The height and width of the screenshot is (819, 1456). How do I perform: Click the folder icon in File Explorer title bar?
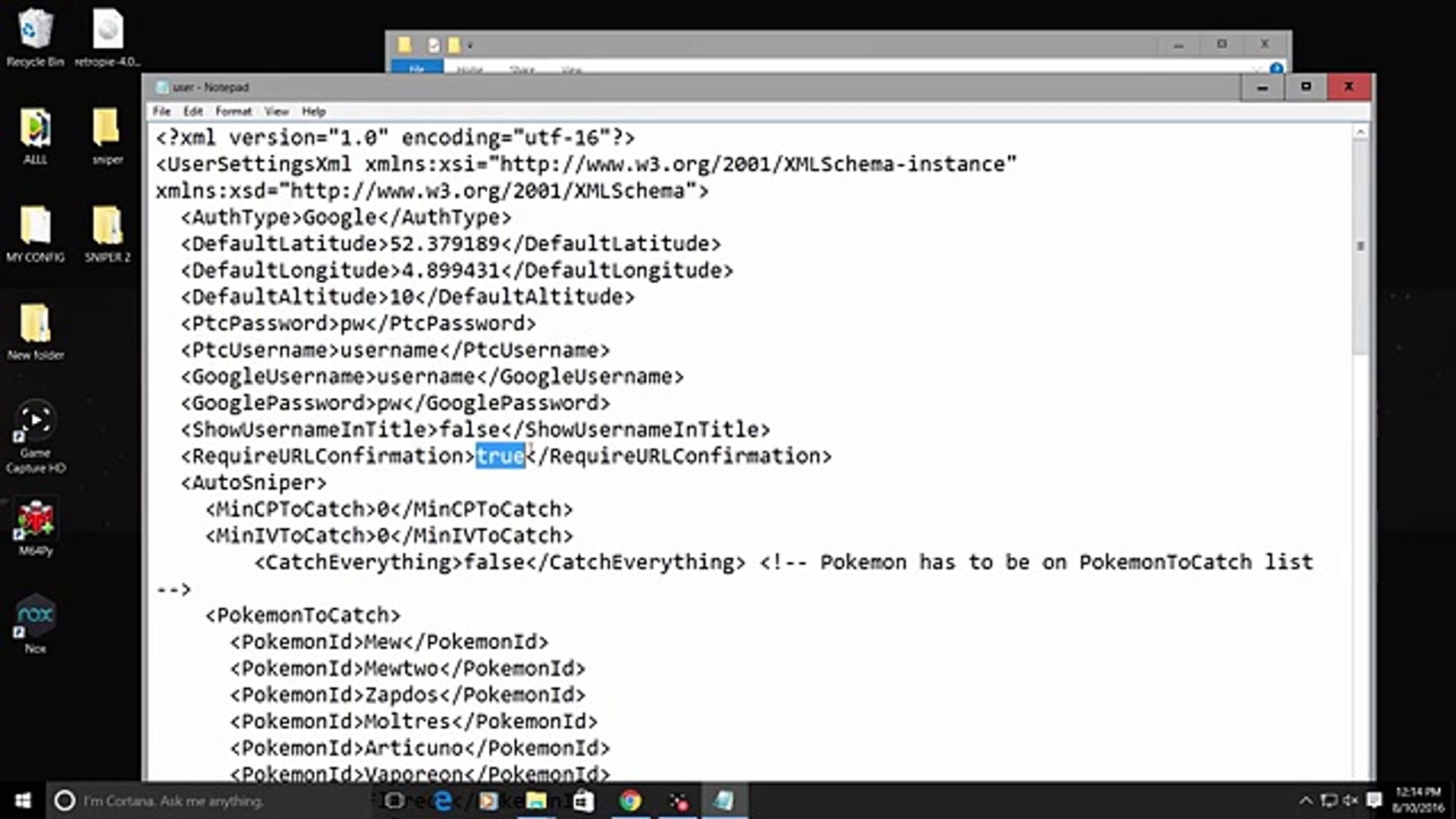pyautogui.click(x=405, y=45)
